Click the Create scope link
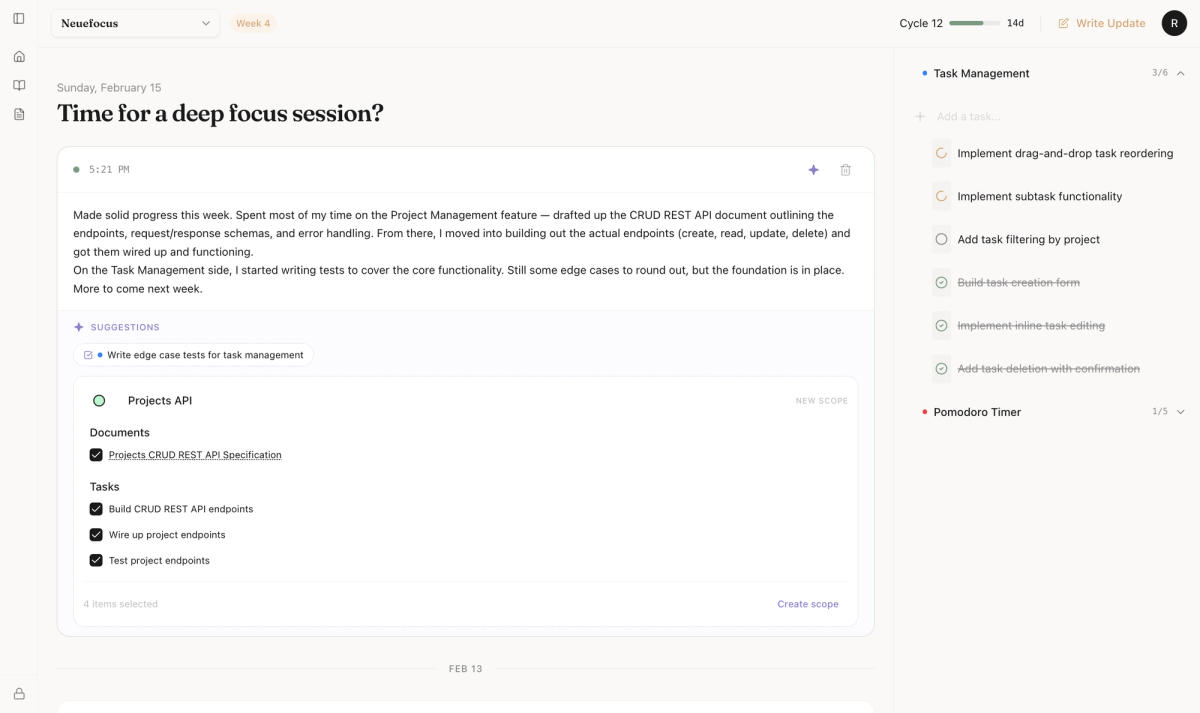 tap(808, 603)
